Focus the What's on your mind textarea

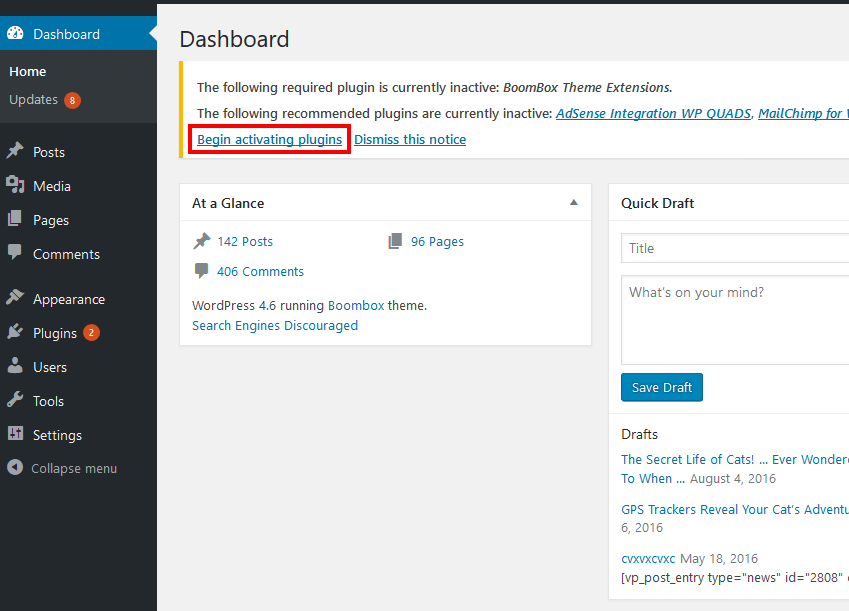click(735, 320)
